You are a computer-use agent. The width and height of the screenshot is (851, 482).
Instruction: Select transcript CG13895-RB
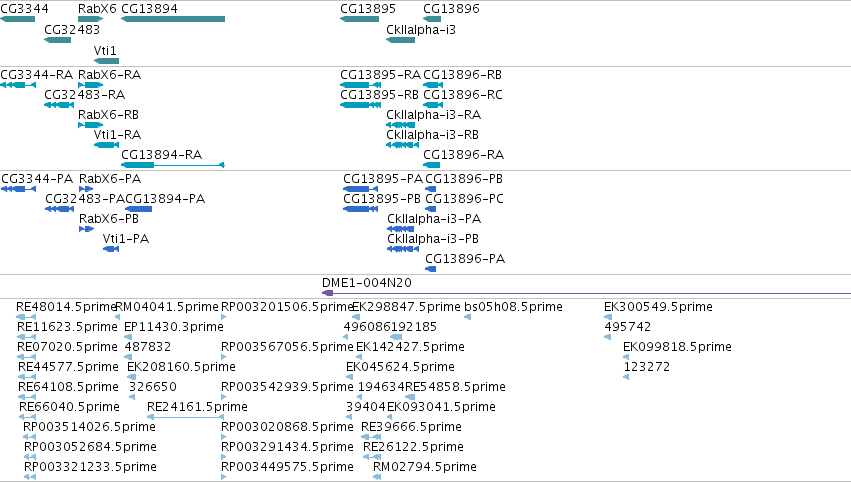(379, 94)
